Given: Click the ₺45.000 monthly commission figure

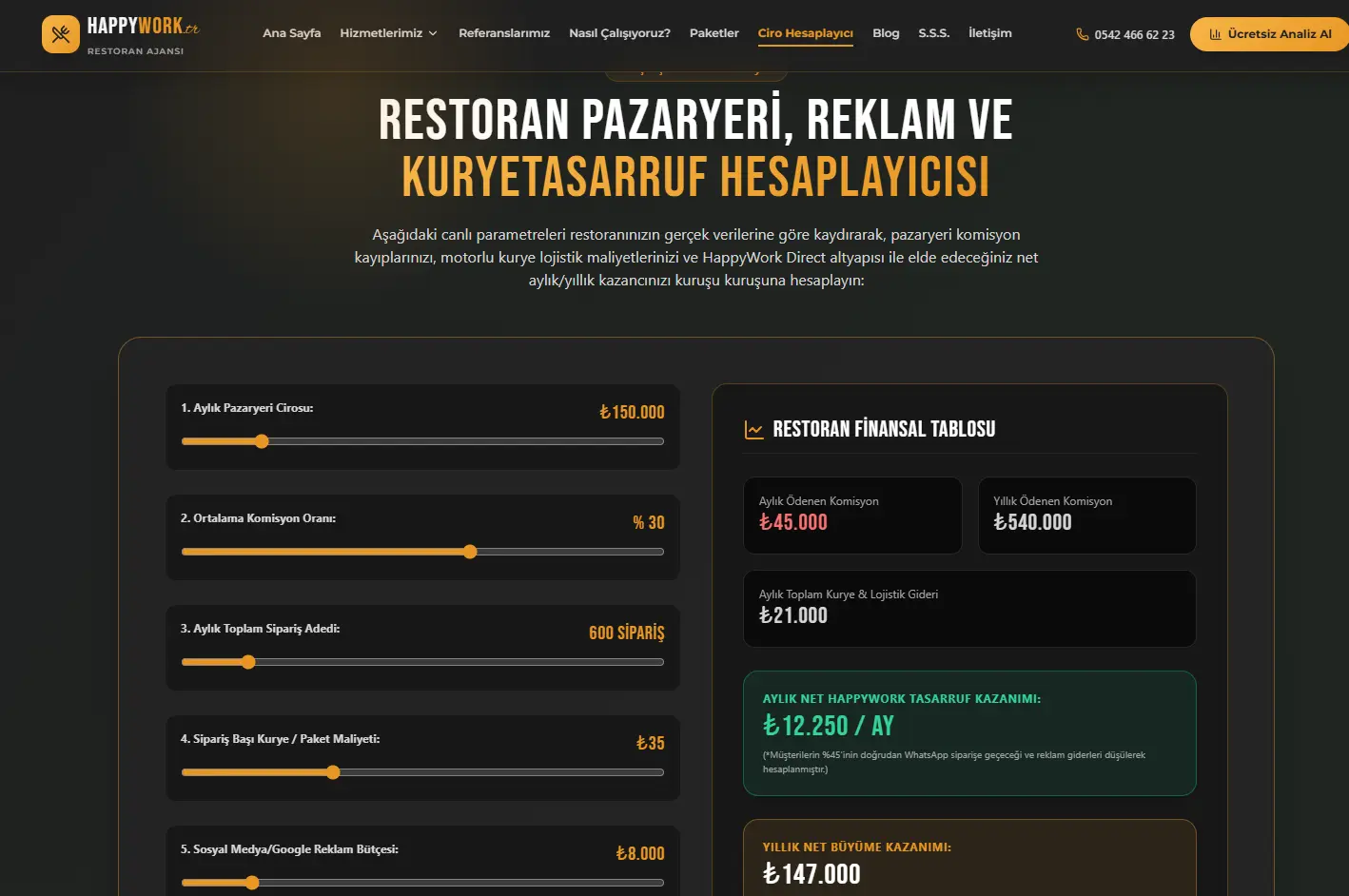Looking at the screenshot, I should pyautogui.click(x=793, y=522).
